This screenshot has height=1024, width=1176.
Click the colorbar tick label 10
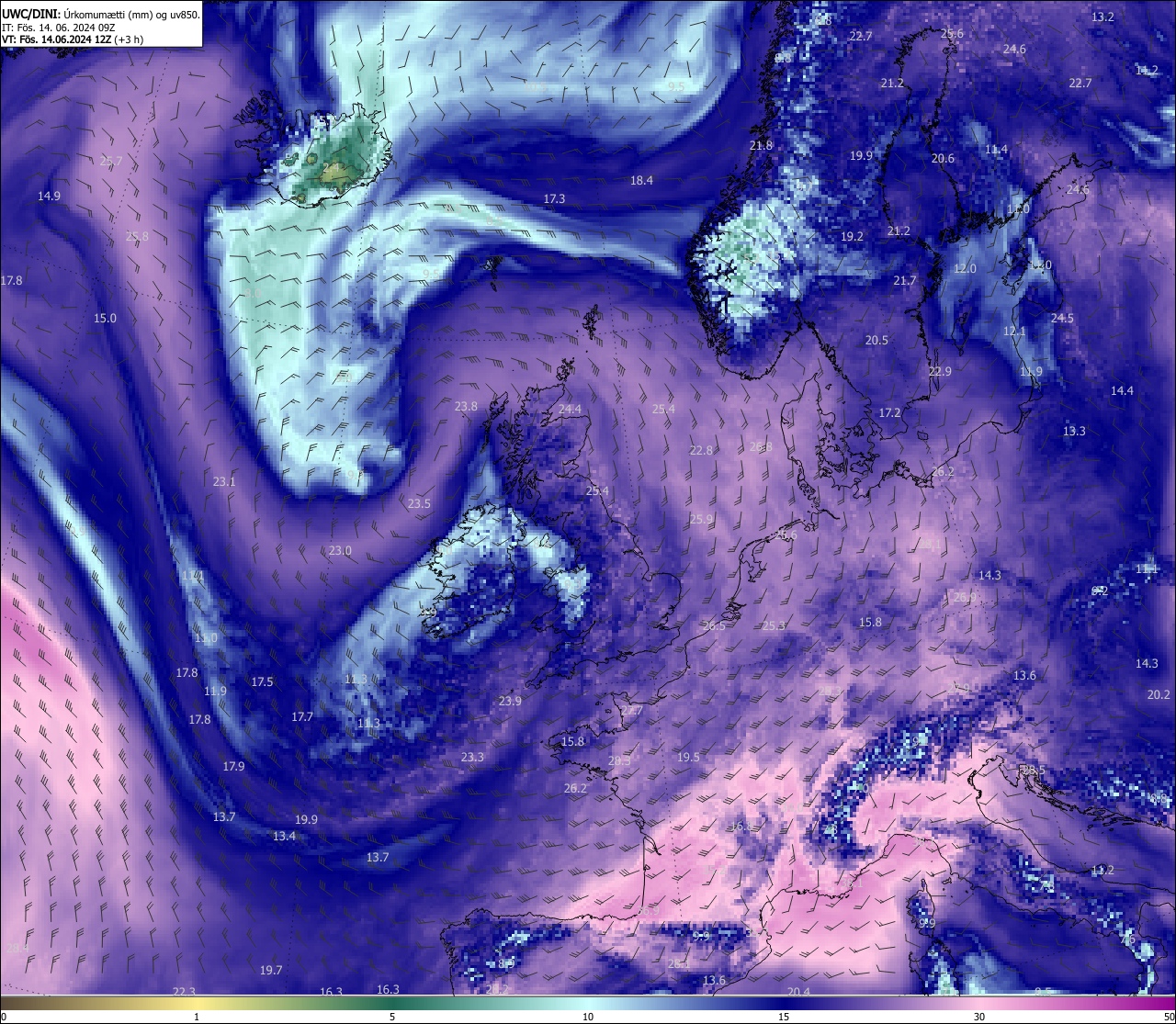[588, 1017]
